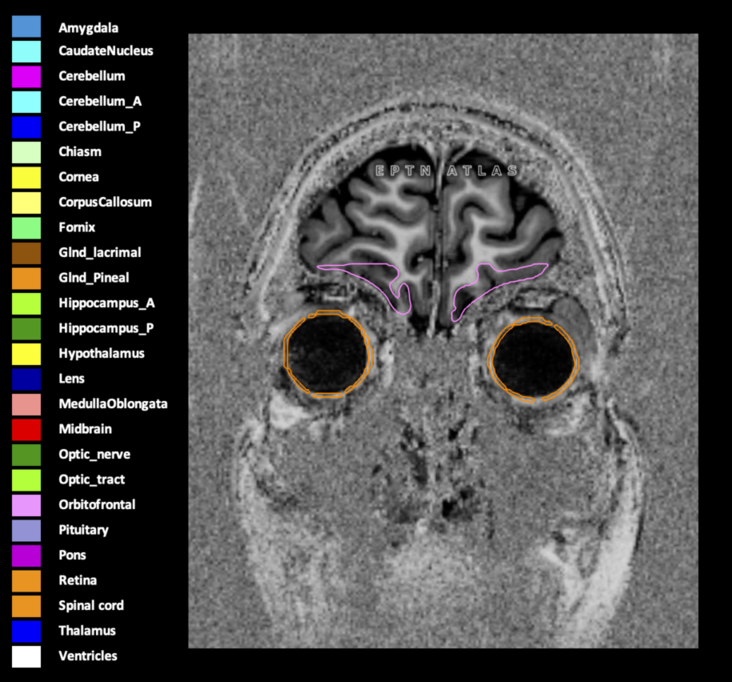Select the Ventricles white swatch

point(26,657)
